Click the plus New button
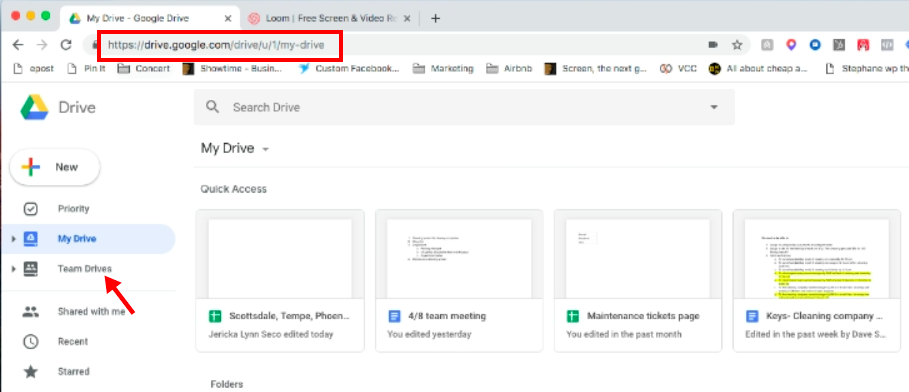The height and width of the screenshot is (392, 909). click(55, 167)
